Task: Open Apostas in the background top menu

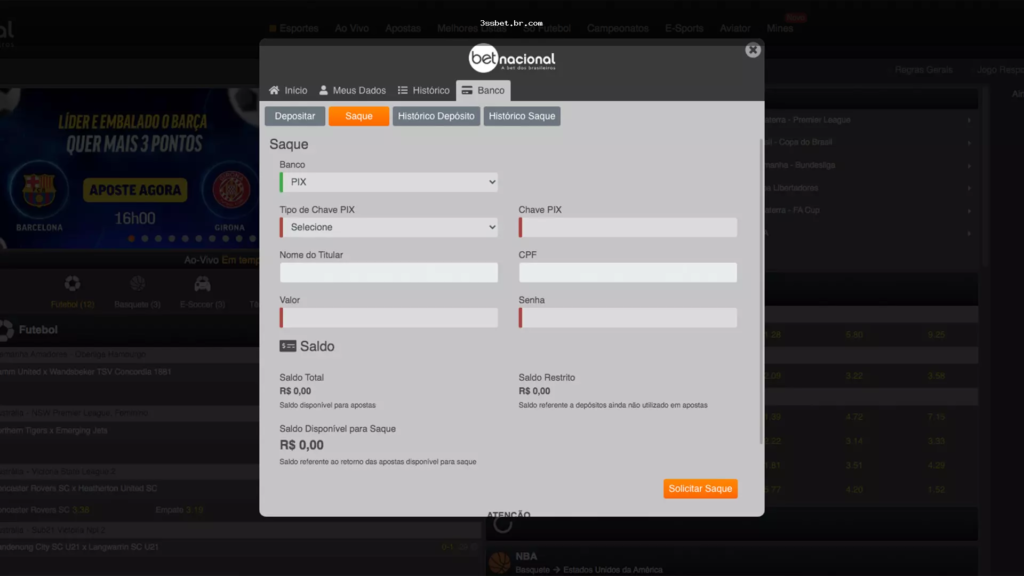Action: click(x=402, y=29)
